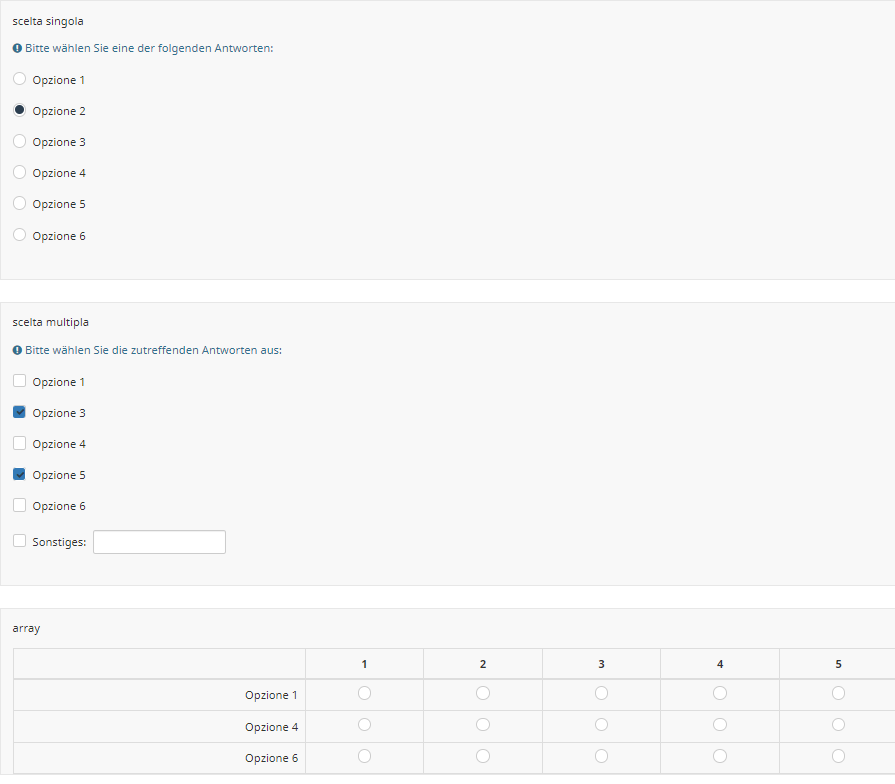This screenshot has height=784, width=895.
Task: Click the 'scelta multipla' question title
Action: 51,322
